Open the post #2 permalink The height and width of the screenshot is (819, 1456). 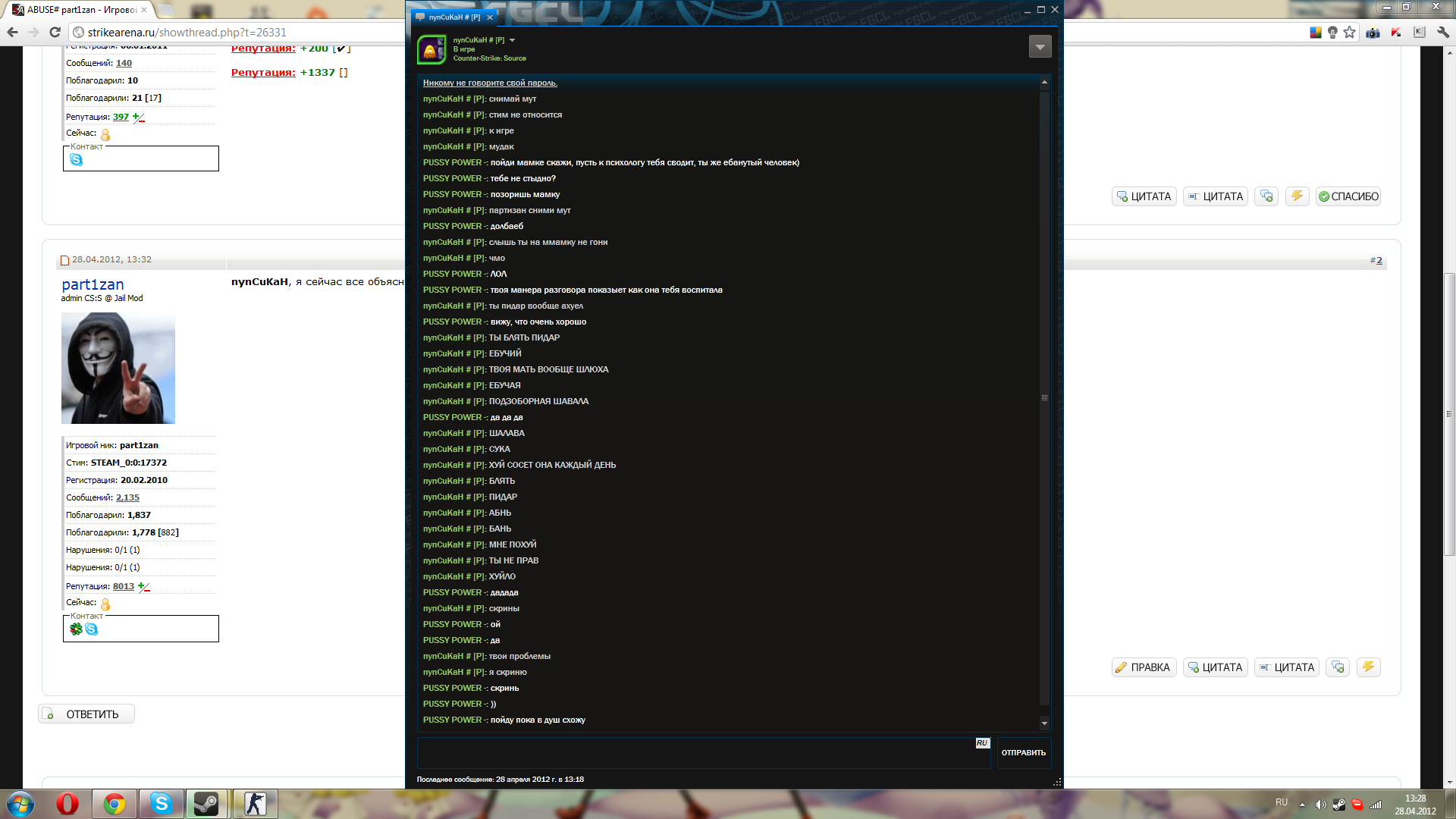click(1379, 260)
